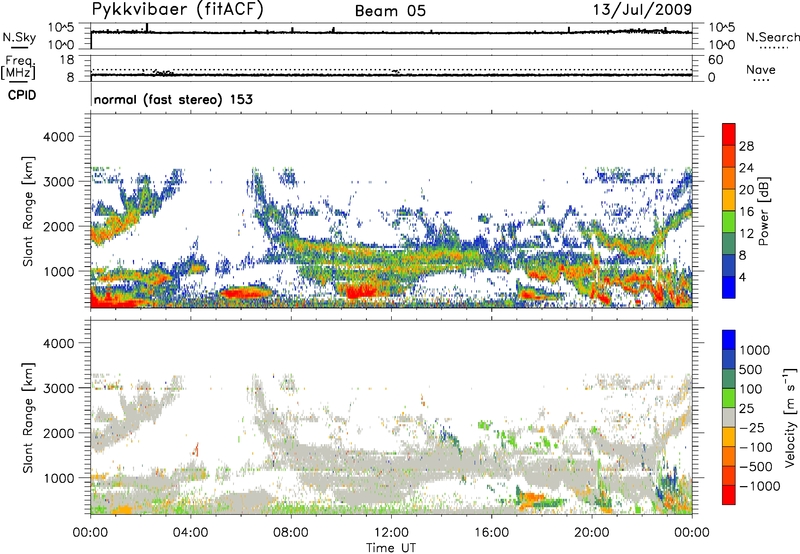Select the Slant Range label of power panel
Screen dimensions: 800x554
(x=28, y=211)
